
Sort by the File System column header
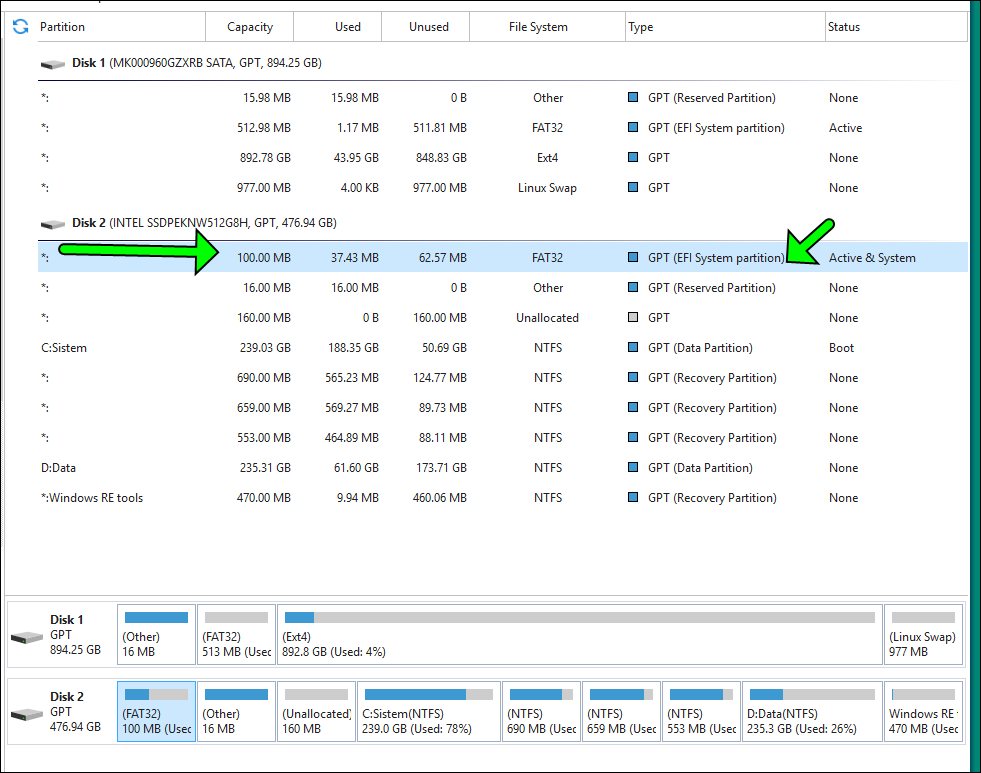coord(538,27)
